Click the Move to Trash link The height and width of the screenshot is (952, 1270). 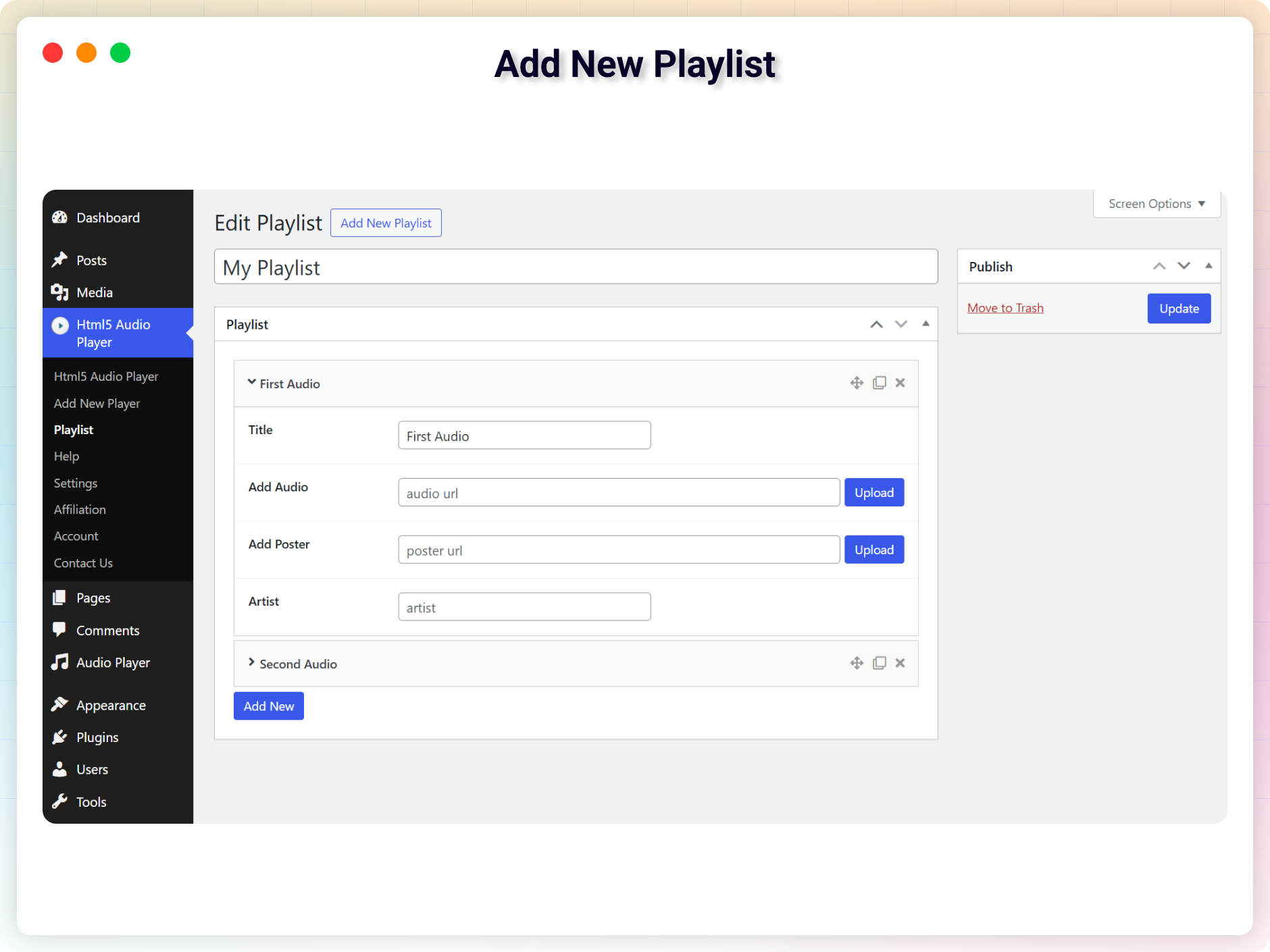1005,308
